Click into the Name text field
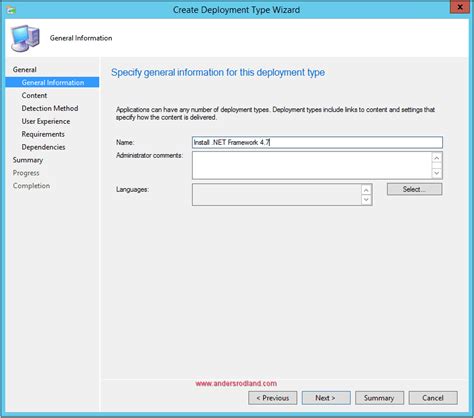Image resolution: width=474 pixels, height=418 pixels. (x=317, y=142)
